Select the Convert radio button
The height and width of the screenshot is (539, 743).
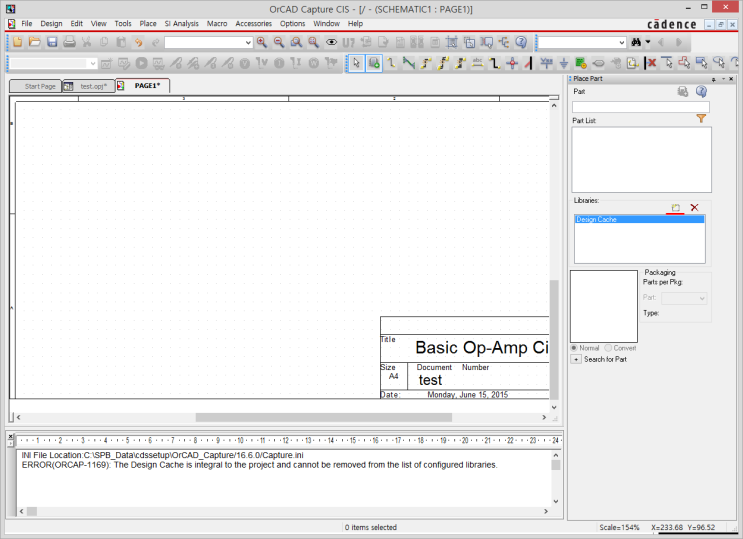tap(608, 348)
